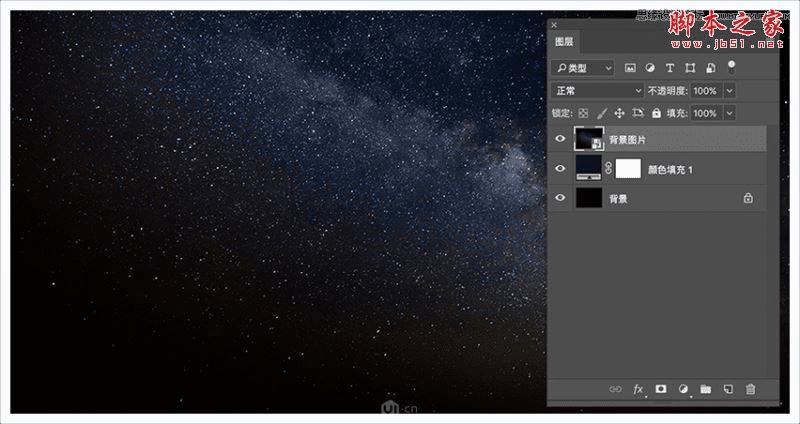Hide the 颜色填充 1 layer

click(x=560, y=168)
